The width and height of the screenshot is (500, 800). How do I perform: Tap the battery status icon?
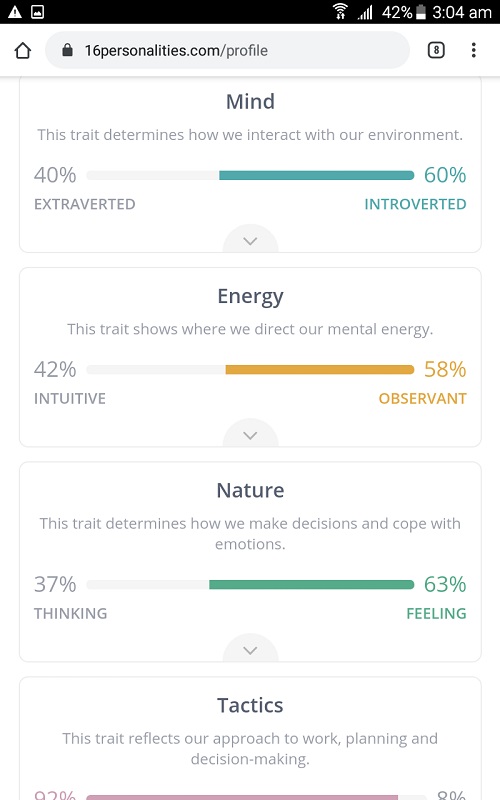click(420, 12)
